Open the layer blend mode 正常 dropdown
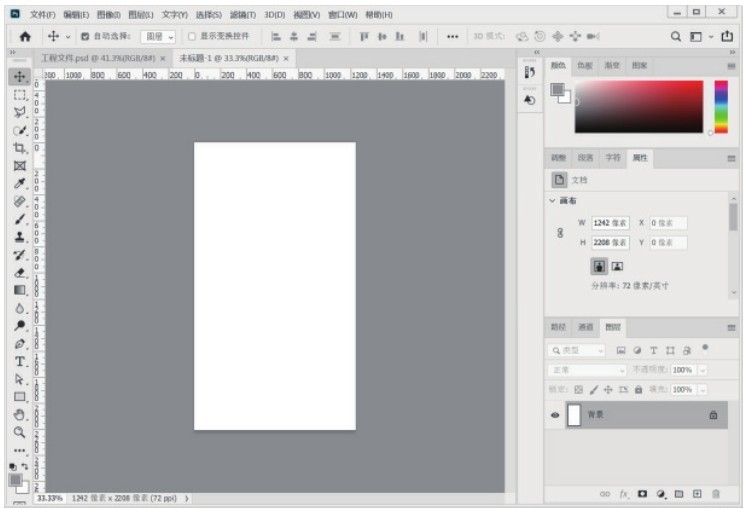The width and height of the screenshot is (746, 509). pos(586,370)
